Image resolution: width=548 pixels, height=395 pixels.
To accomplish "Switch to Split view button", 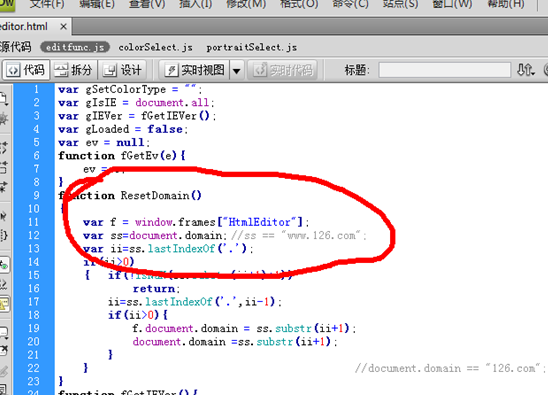I will (73, 70).
